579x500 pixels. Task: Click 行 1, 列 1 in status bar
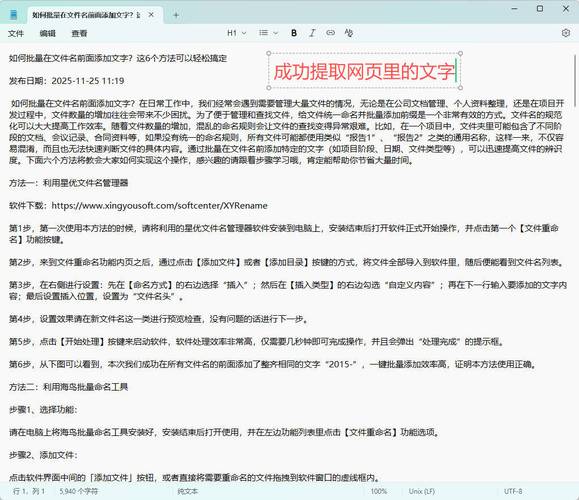click(29, 492)
